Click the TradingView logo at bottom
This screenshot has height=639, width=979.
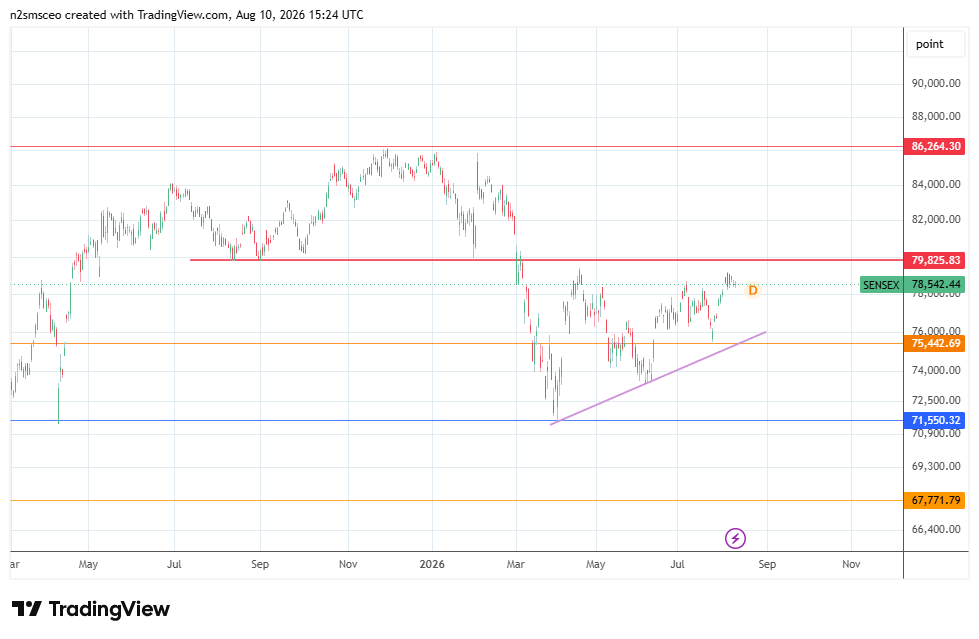pos(91,609)
